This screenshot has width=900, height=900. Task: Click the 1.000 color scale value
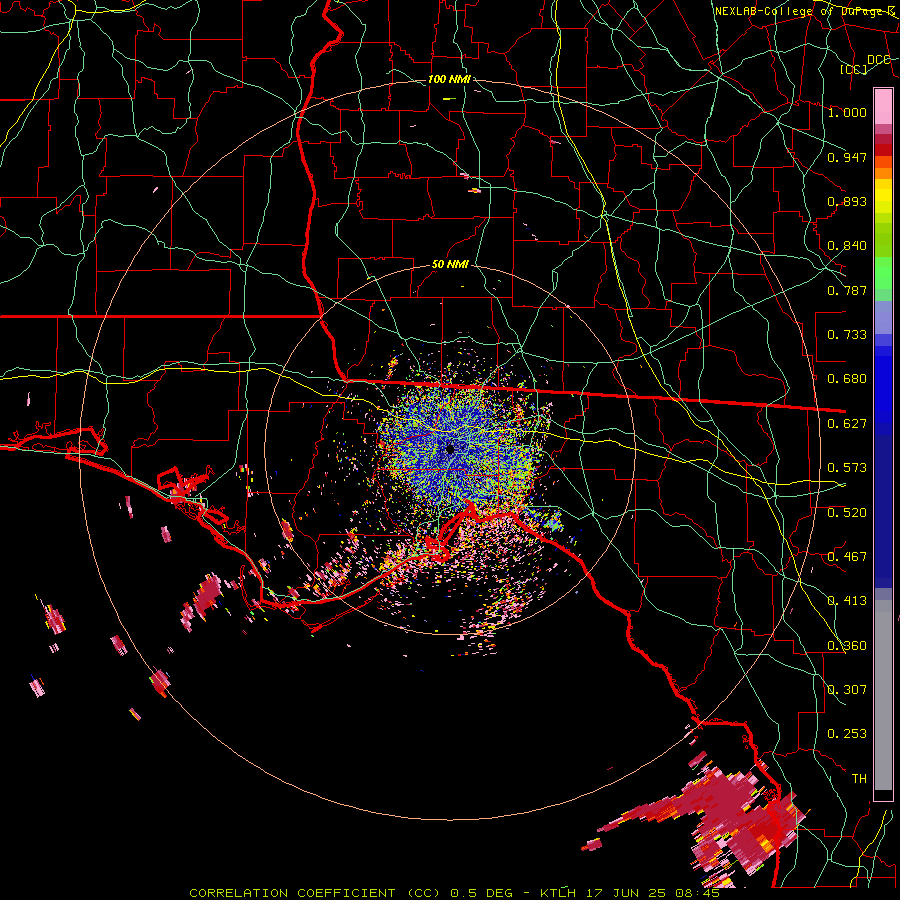[847, 112]
